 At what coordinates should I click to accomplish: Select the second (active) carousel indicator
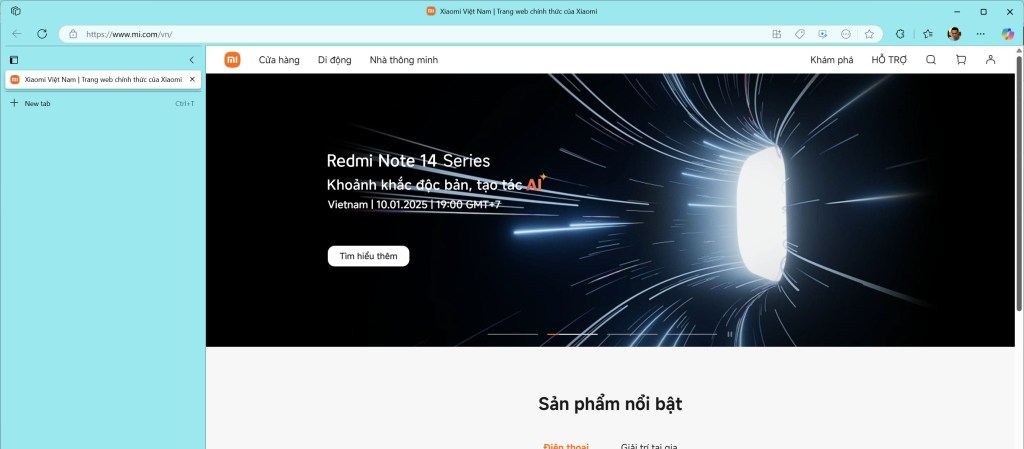click(572, 334)
